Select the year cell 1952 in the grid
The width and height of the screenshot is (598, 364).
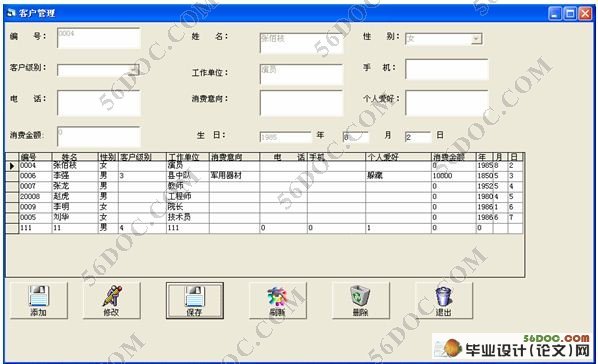(x=485, y=186)
